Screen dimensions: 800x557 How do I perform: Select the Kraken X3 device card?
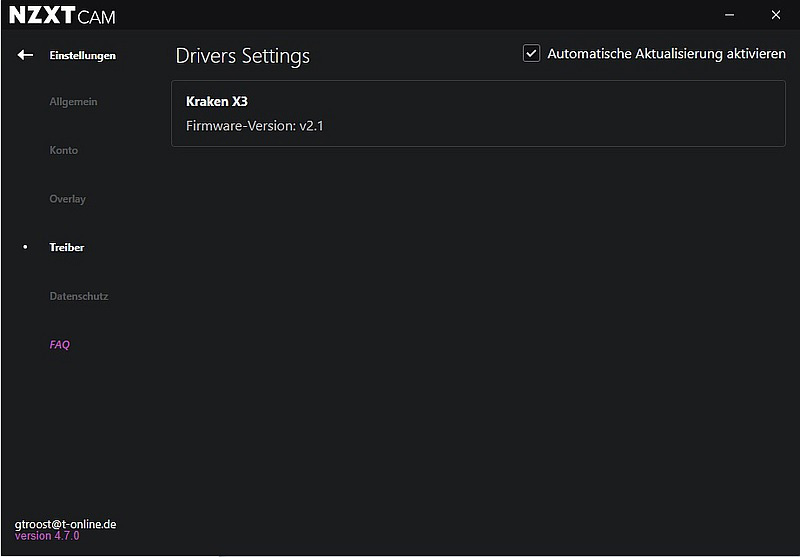(479, 113)
